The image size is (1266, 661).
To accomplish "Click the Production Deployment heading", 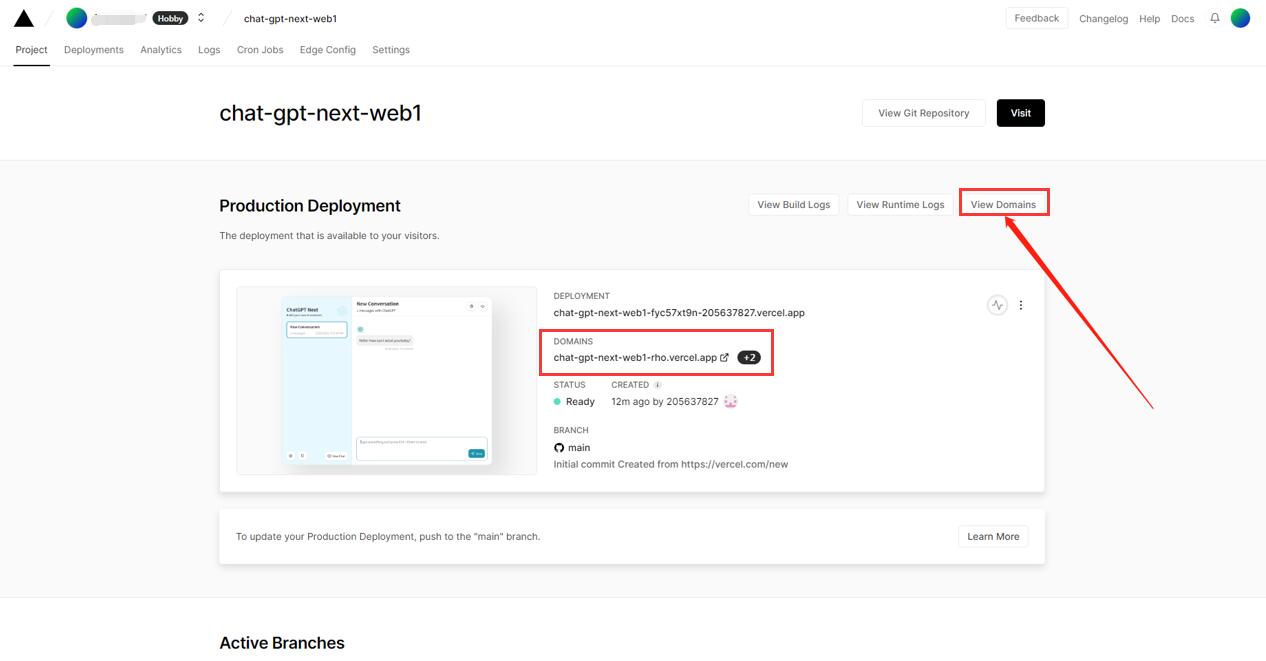I will (x=310, y=206).
